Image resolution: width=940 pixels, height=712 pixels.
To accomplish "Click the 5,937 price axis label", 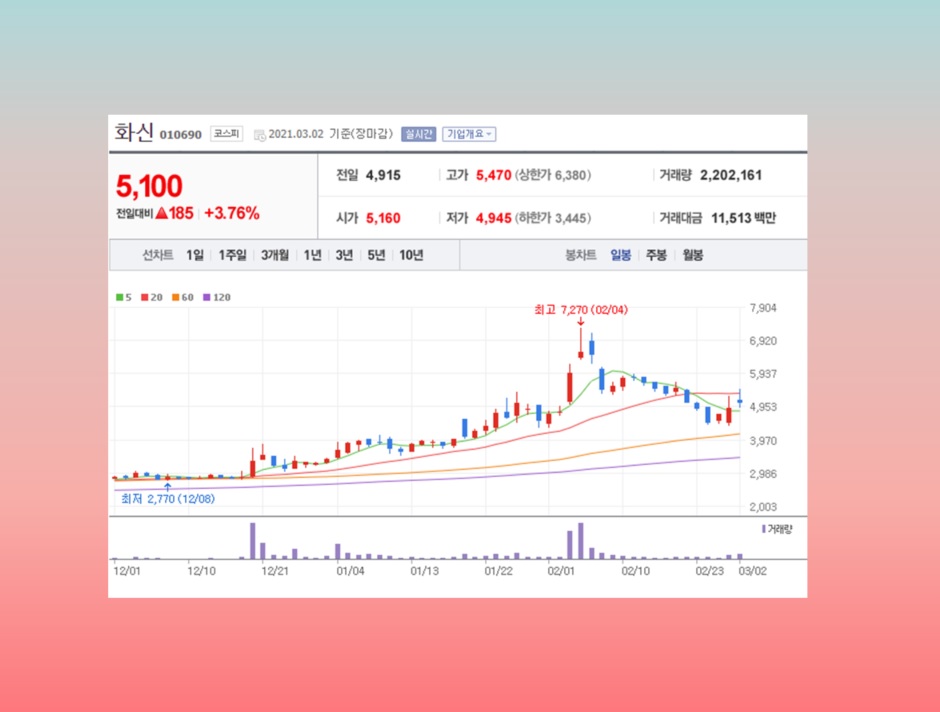I will (x=763, y=374).
